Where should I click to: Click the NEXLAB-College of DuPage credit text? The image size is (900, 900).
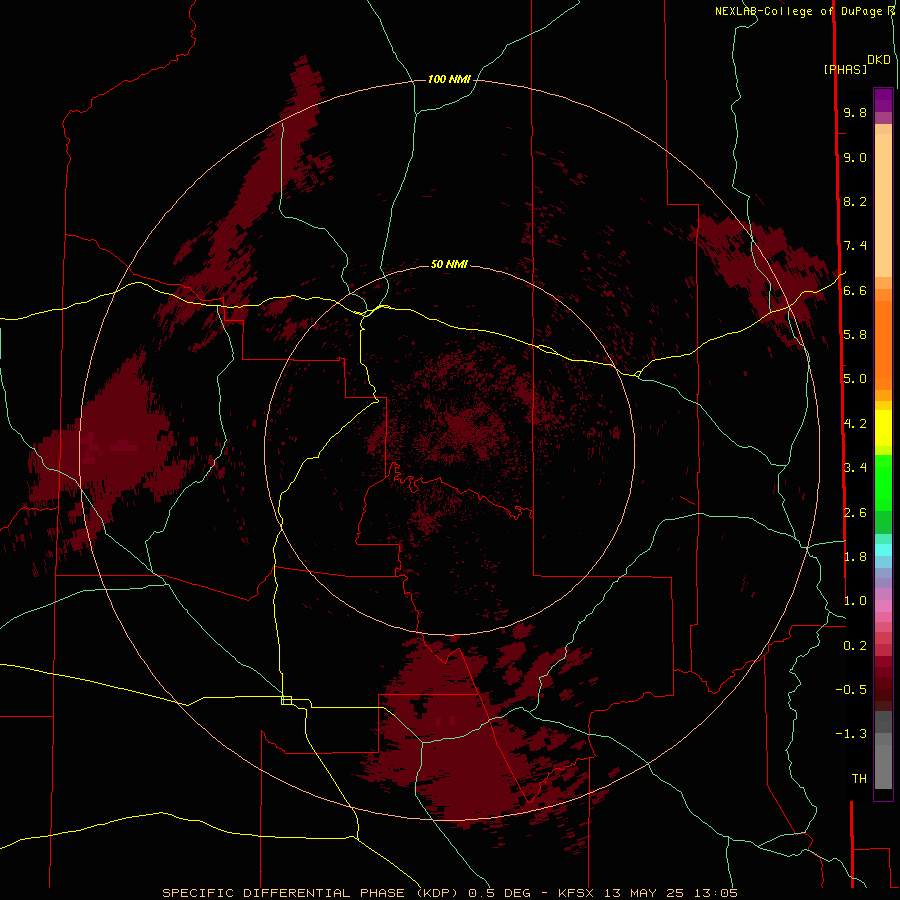[798, 11]
